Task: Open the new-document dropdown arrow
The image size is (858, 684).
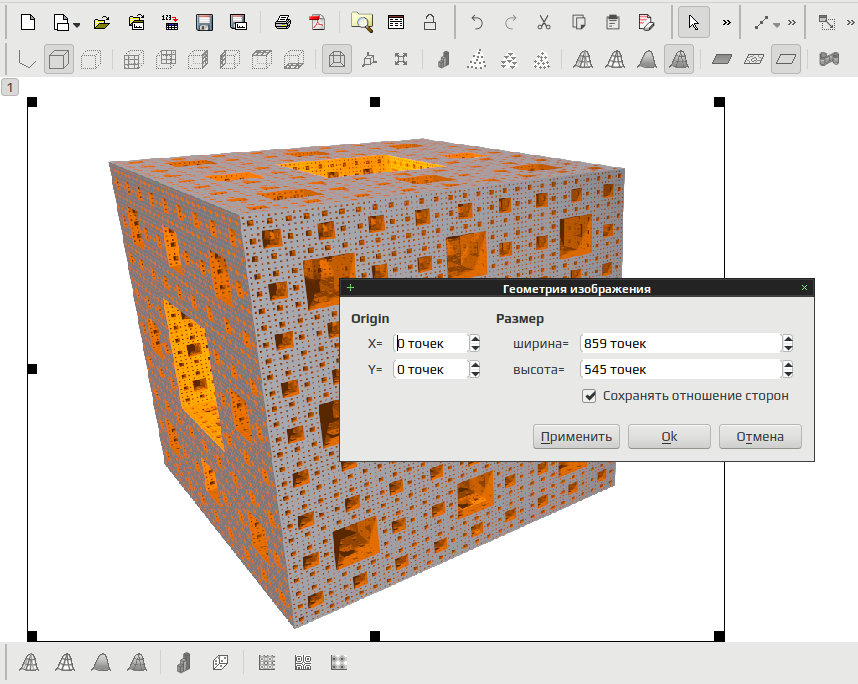Action: pyautogui.click(x=77, y=25)
